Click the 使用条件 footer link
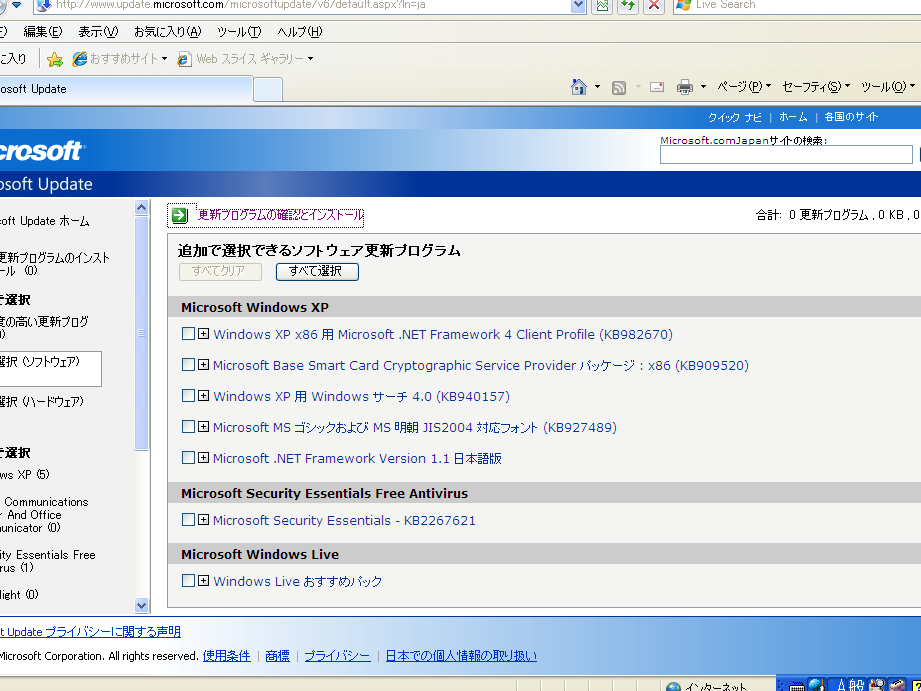Image resolution: width=921 pixels, height=691 pixels. [x=227, y=656]
